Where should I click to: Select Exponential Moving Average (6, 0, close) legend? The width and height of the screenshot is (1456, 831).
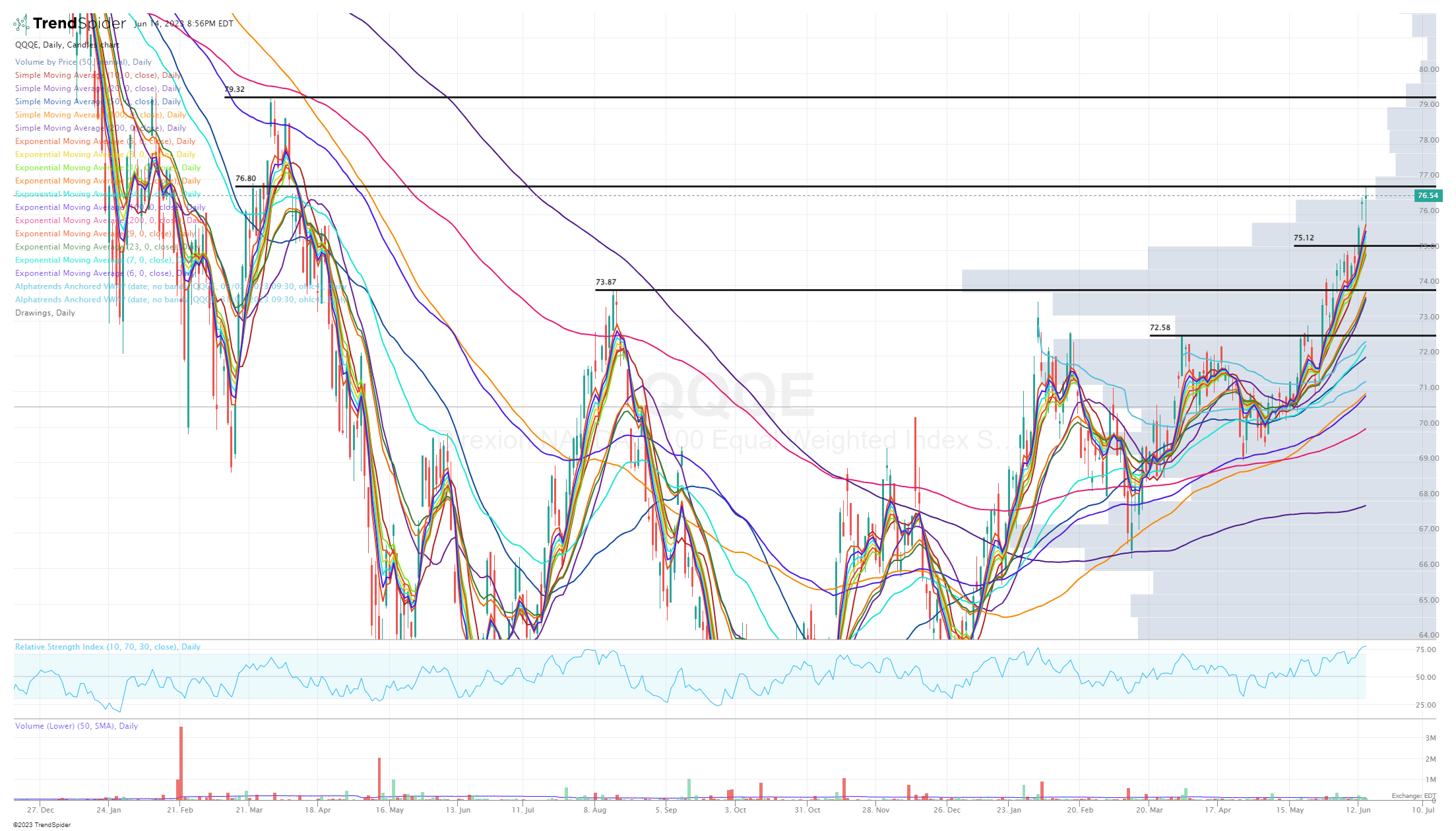click(x=105, y=273)
